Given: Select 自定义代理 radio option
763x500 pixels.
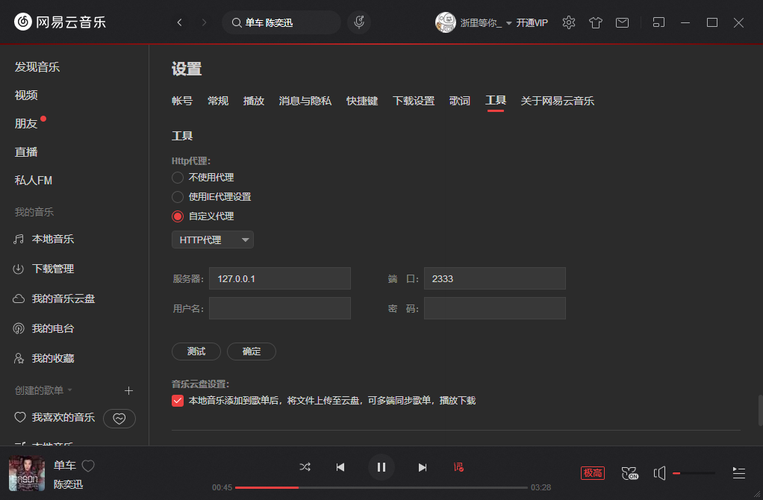Looking at the screenshot, I should [178, 216].
